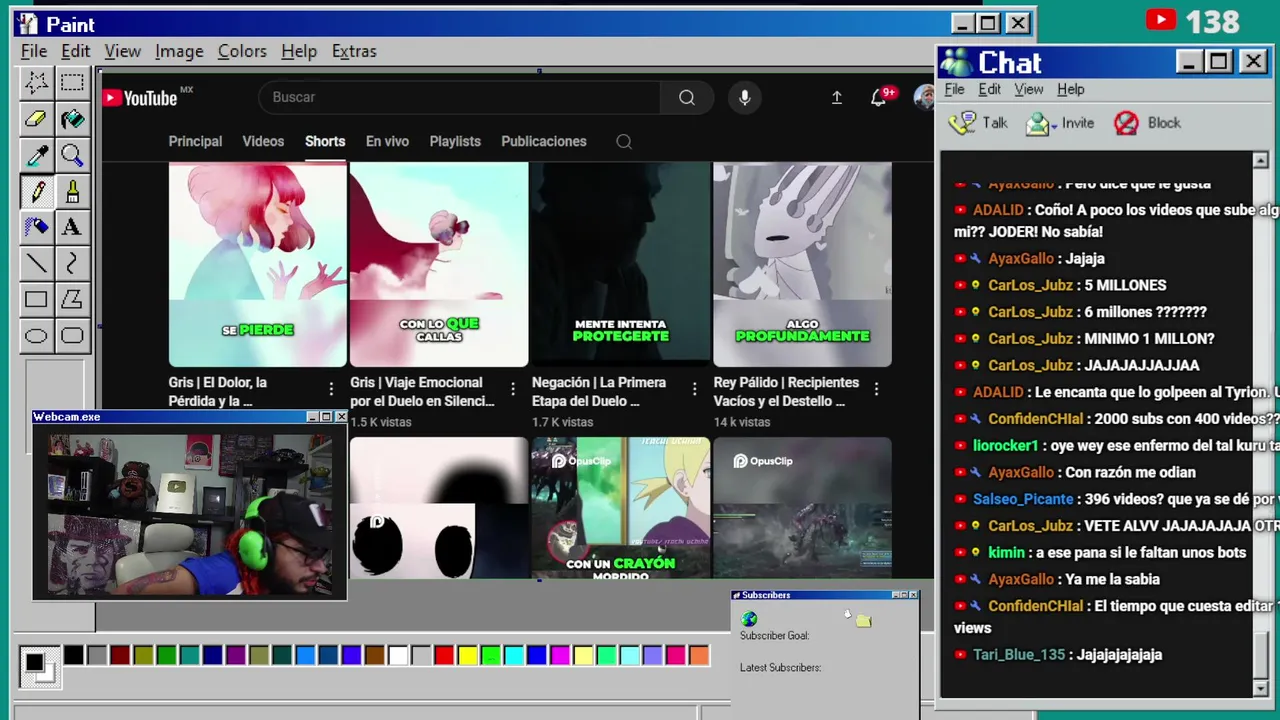Select the Magnifier tool in Paint

pos(72,154)
